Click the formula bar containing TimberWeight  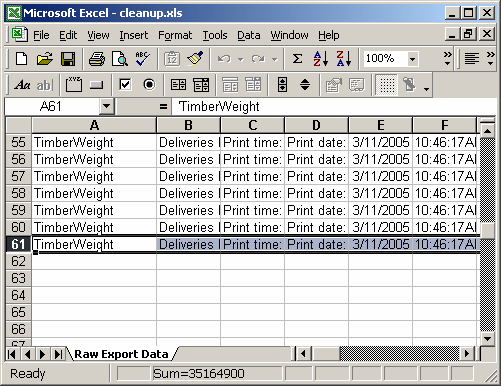(x=333, y=107)
